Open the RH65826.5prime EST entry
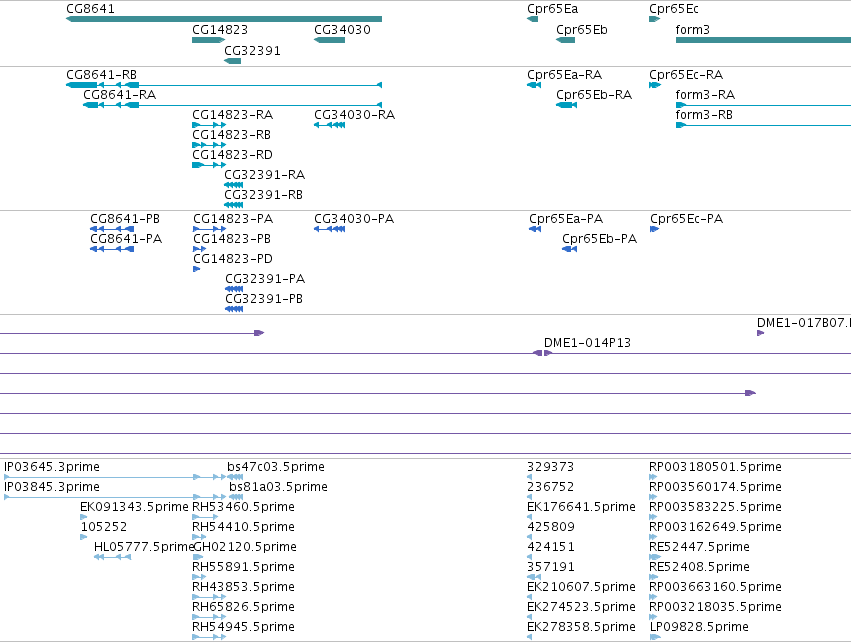This screenshot has height=642, width=851. click(243, 608)
